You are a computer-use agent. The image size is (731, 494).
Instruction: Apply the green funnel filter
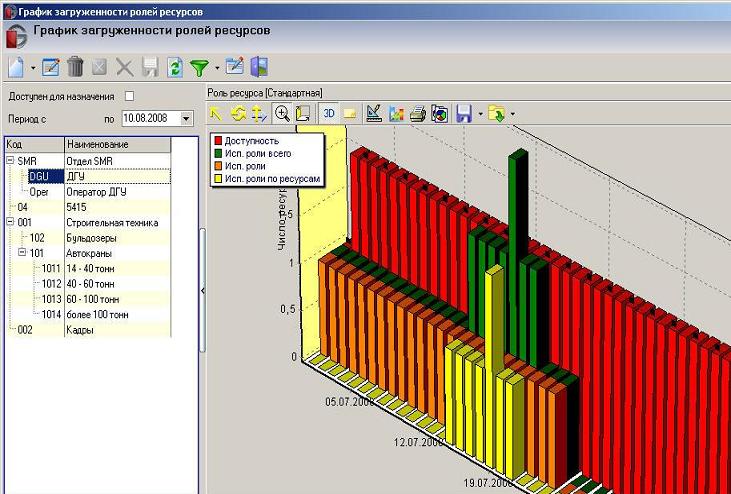(x=200, y=68)
